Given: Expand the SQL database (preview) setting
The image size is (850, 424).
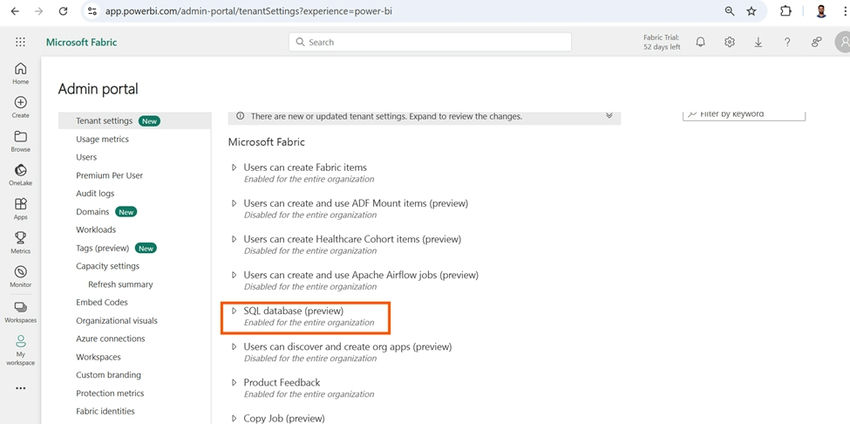Looking at the screenshot, I should coord(234,311).
